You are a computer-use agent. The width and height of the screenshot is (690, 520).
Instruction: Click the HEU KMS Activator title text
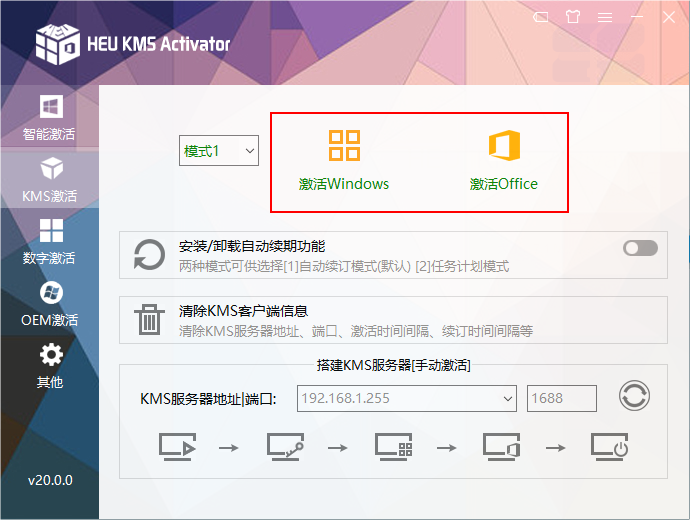click(158, 44)
